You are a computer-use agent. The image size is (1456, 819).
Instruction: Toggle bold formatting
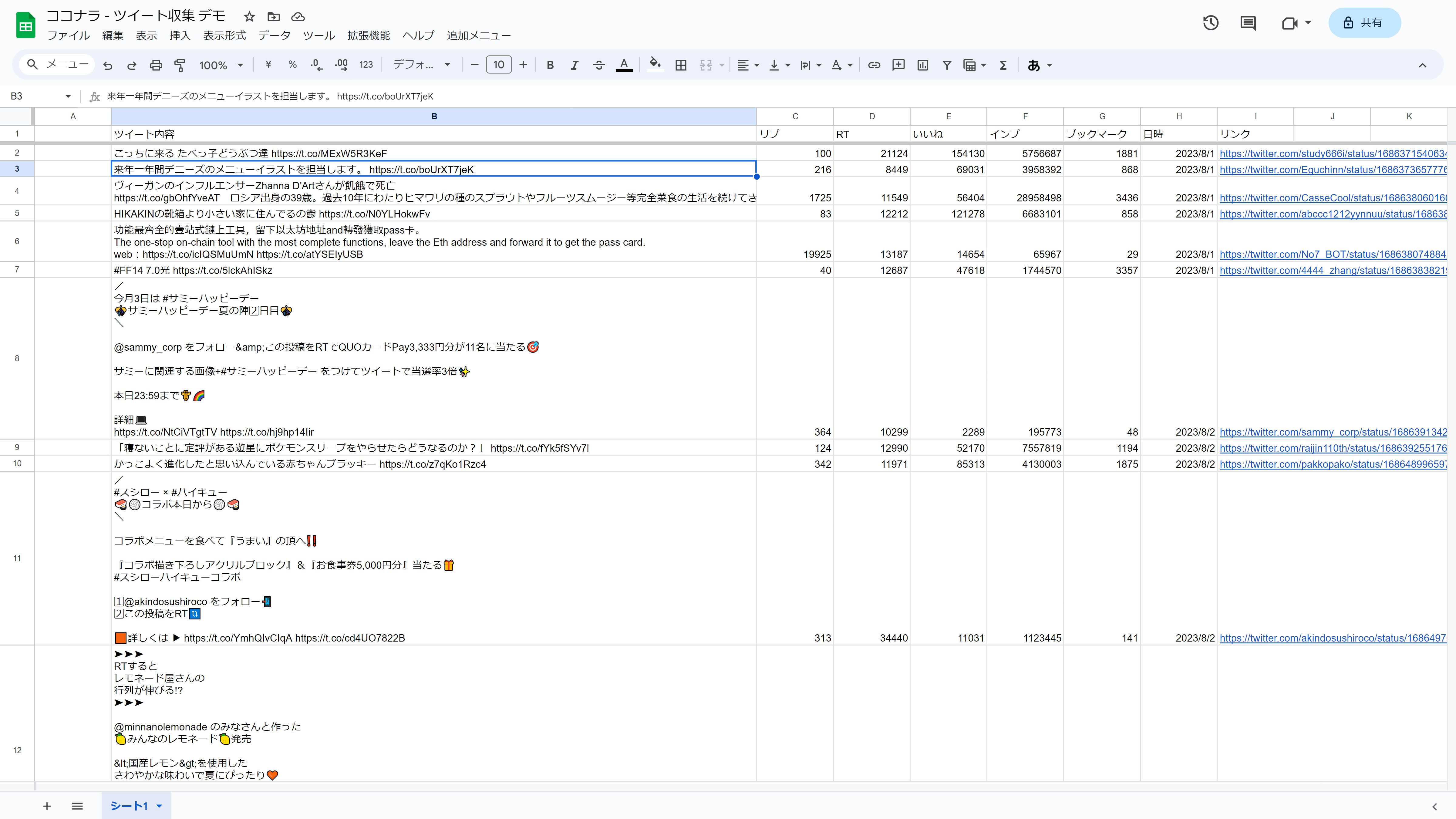pyautogui.click(x=550, y=65)
